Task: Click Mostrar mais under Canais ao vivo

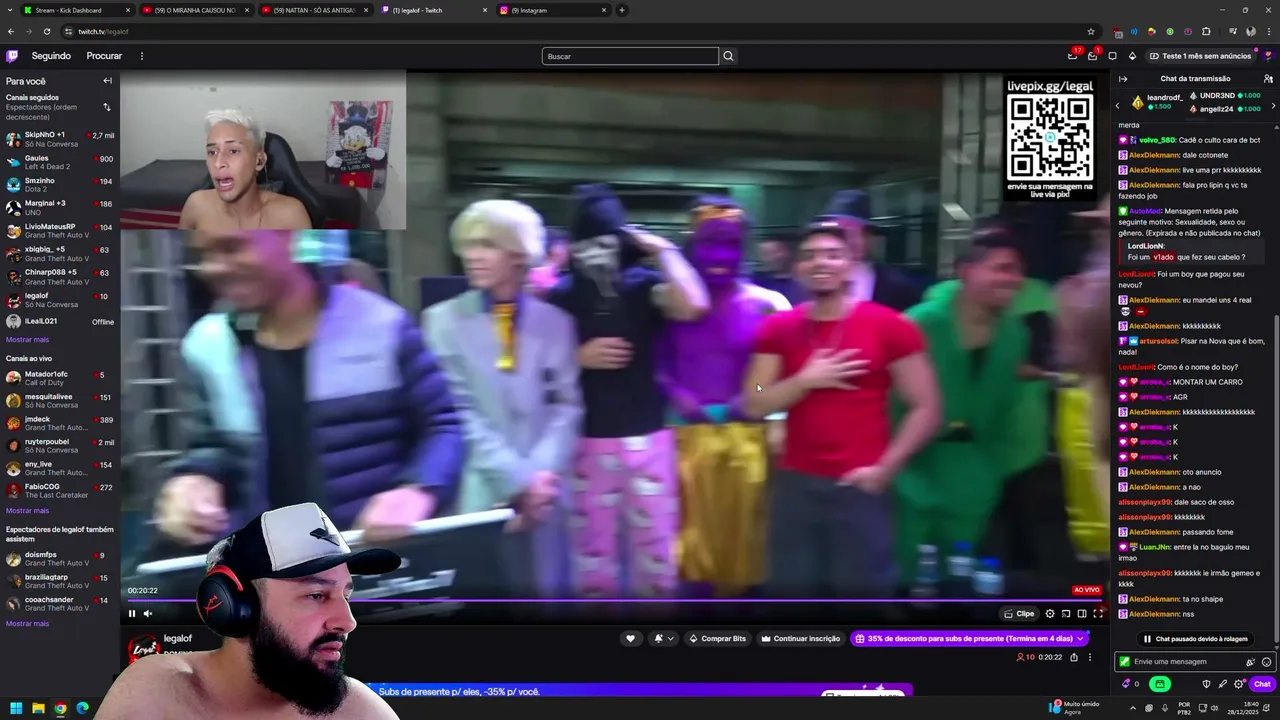Action: [27, 511]
